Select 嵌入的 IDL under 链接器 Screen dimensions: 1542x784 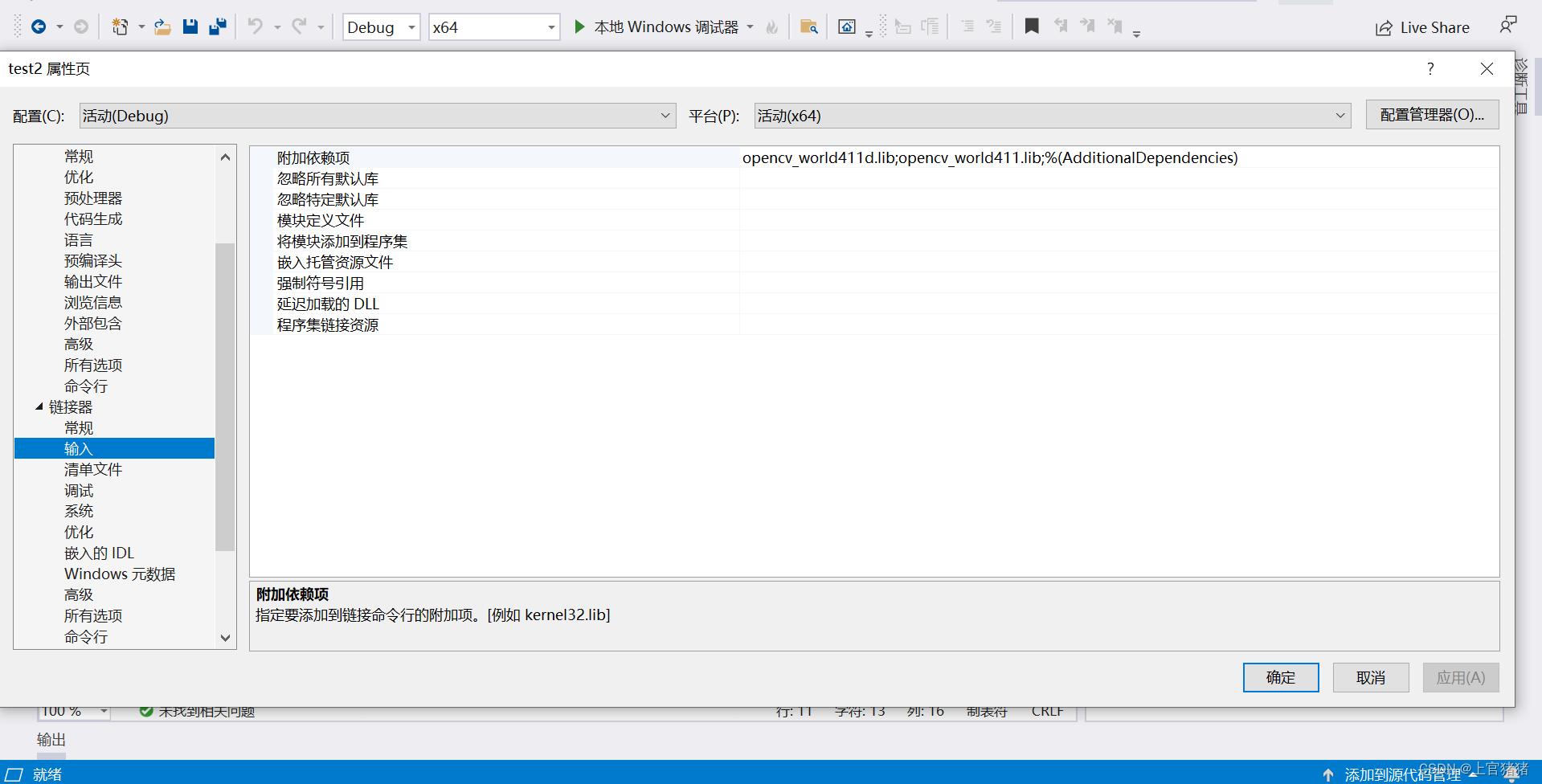99,553
